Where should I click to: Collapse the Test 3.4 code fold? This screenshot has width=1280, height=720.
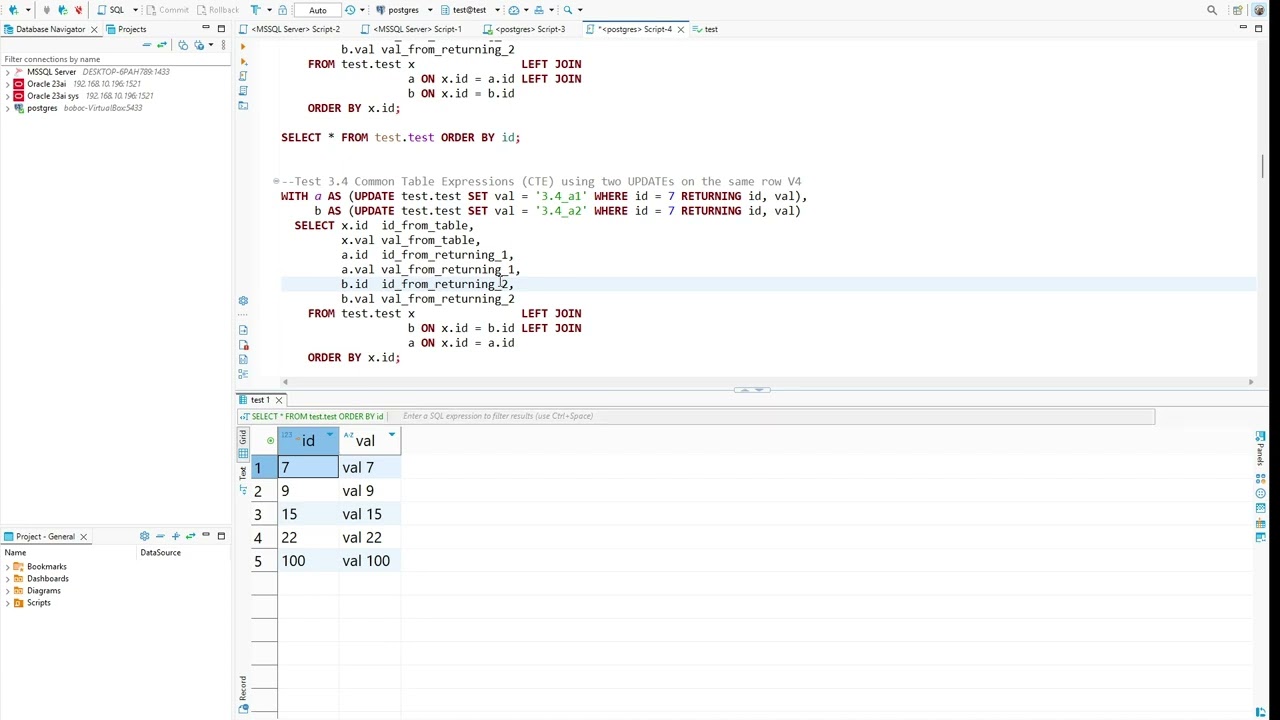coord(276,181)
